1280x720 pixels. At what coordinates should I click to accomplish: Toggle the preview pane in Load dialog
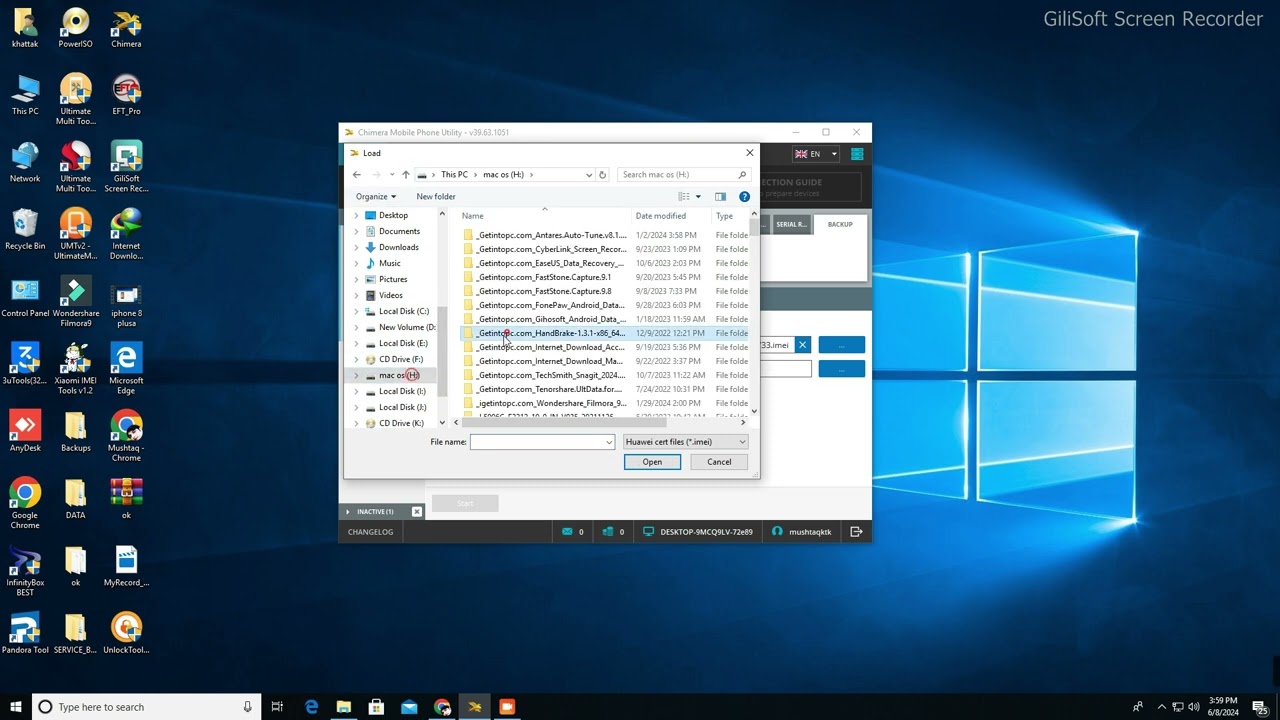[720, 197]
